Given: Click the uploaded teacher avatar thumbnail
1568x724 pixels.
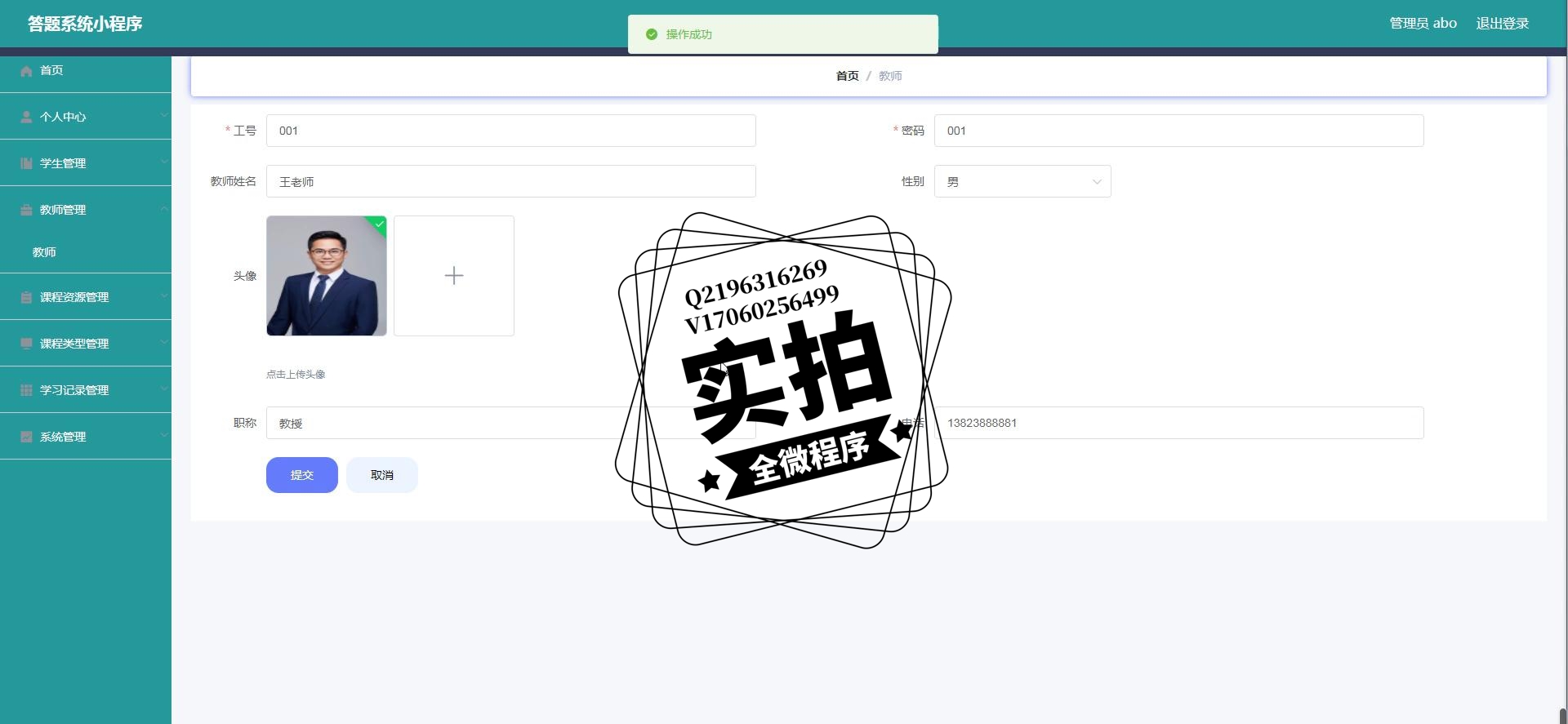Looking at the screenshot, I should [327, 276].
